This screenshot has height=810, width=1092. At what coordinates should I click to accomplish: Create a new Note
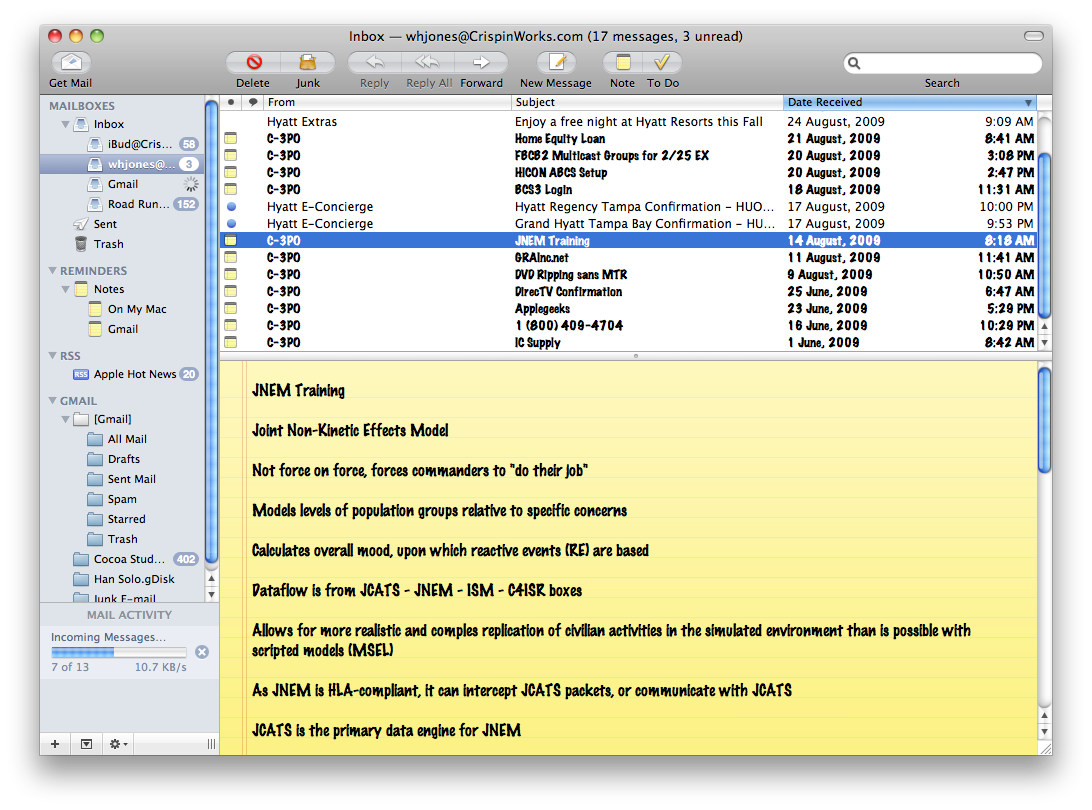623,62
